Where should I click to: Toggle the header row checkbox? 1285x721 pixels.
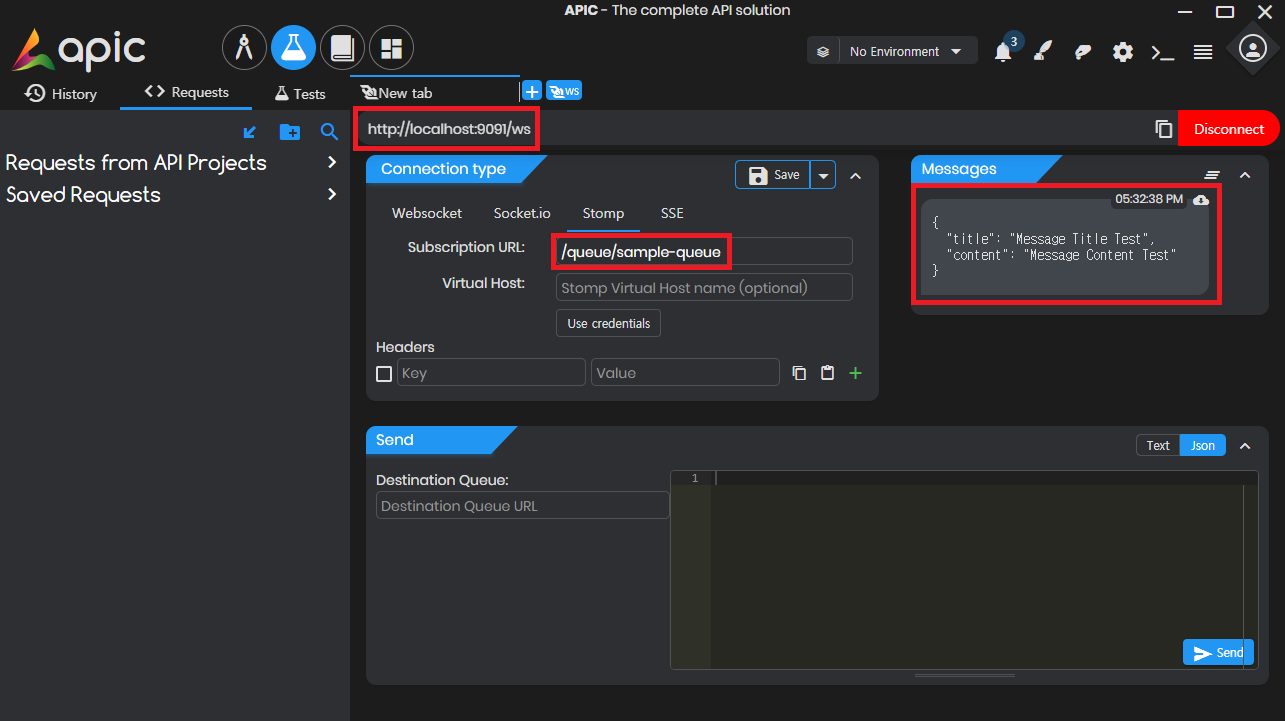coord(384,374)
